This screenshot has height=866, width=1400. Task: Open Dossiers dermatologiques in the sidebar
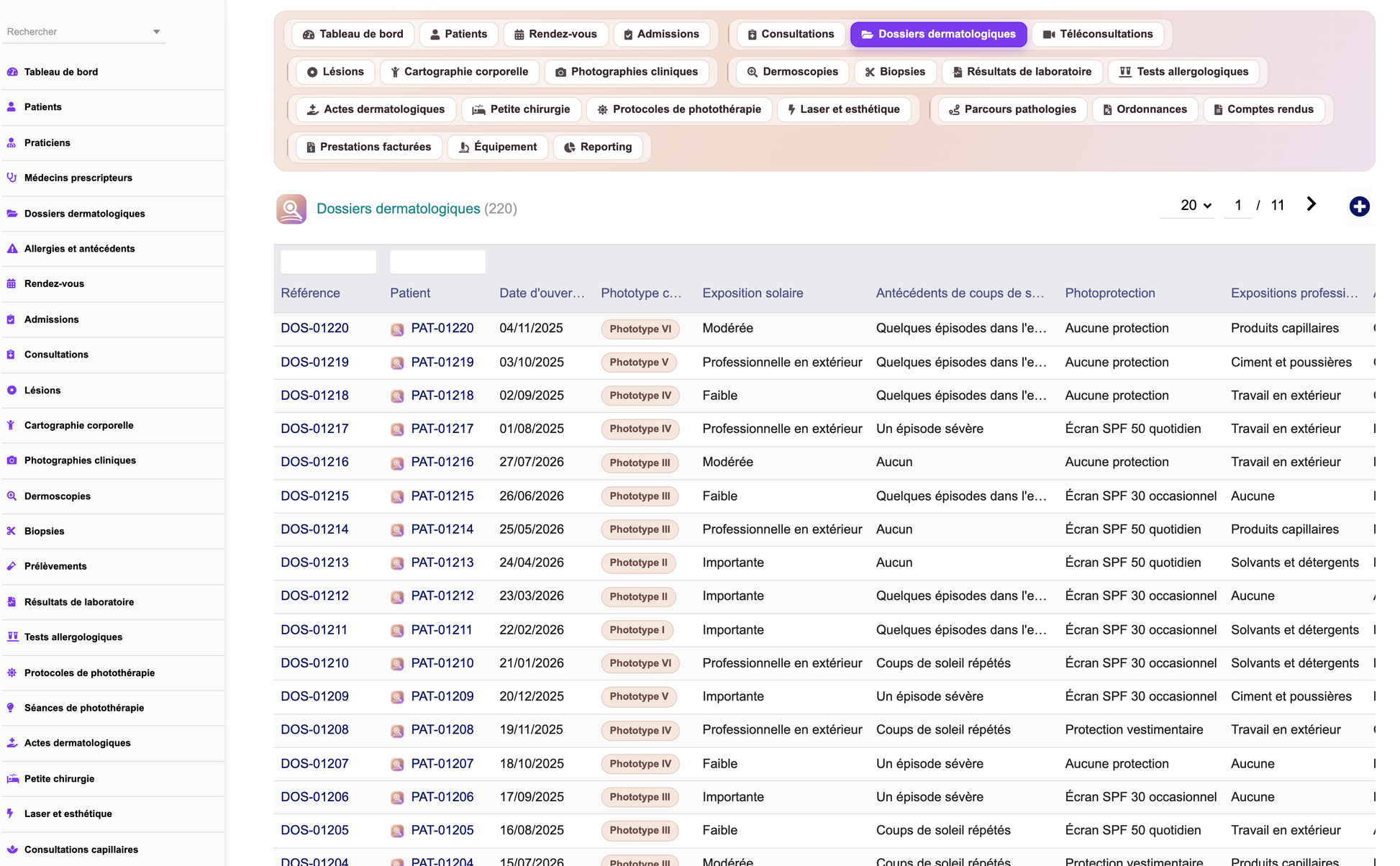[84, 214]
